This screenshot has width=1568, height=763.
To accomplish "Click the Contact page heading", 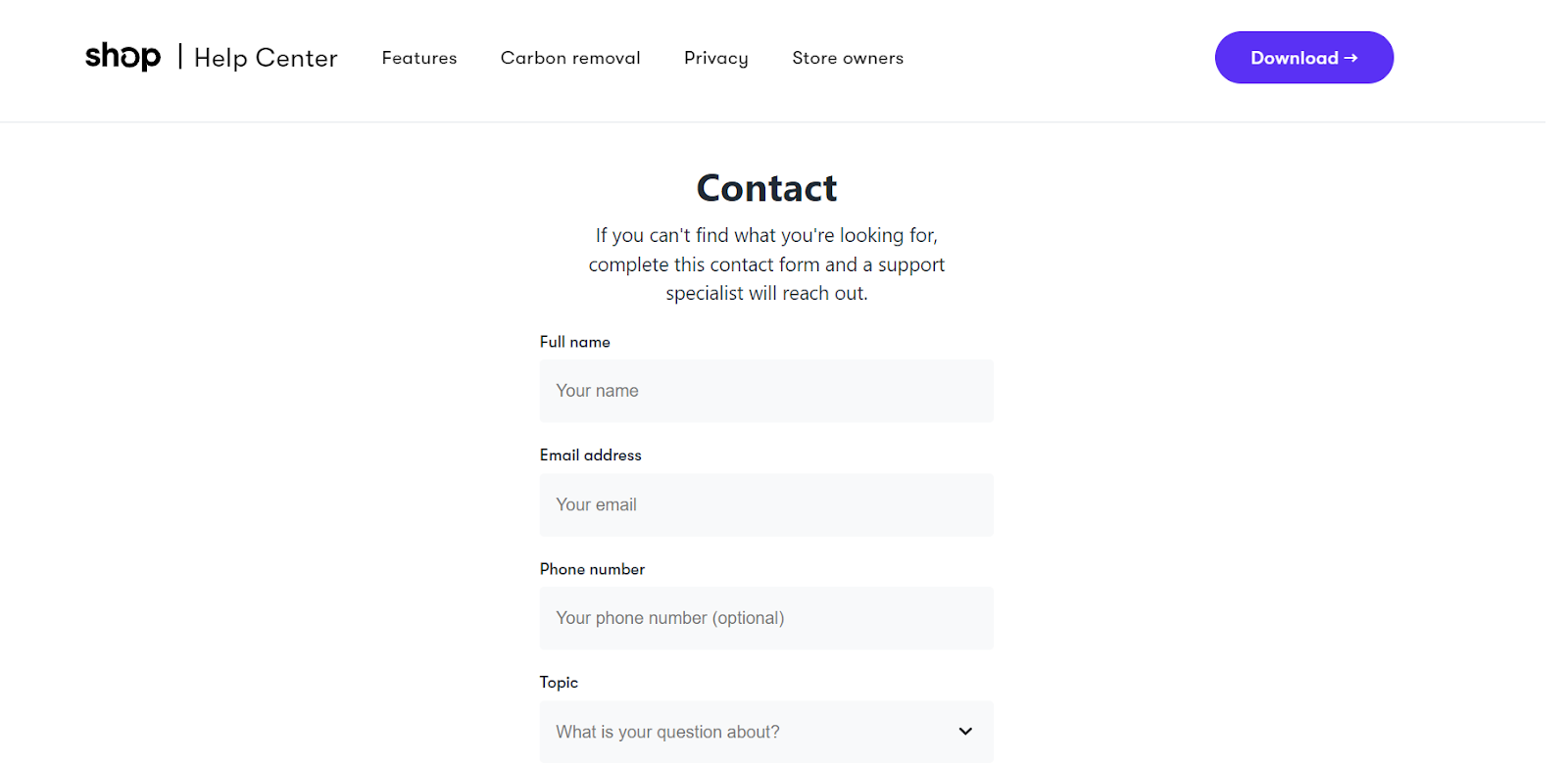I will coord(766,188).
